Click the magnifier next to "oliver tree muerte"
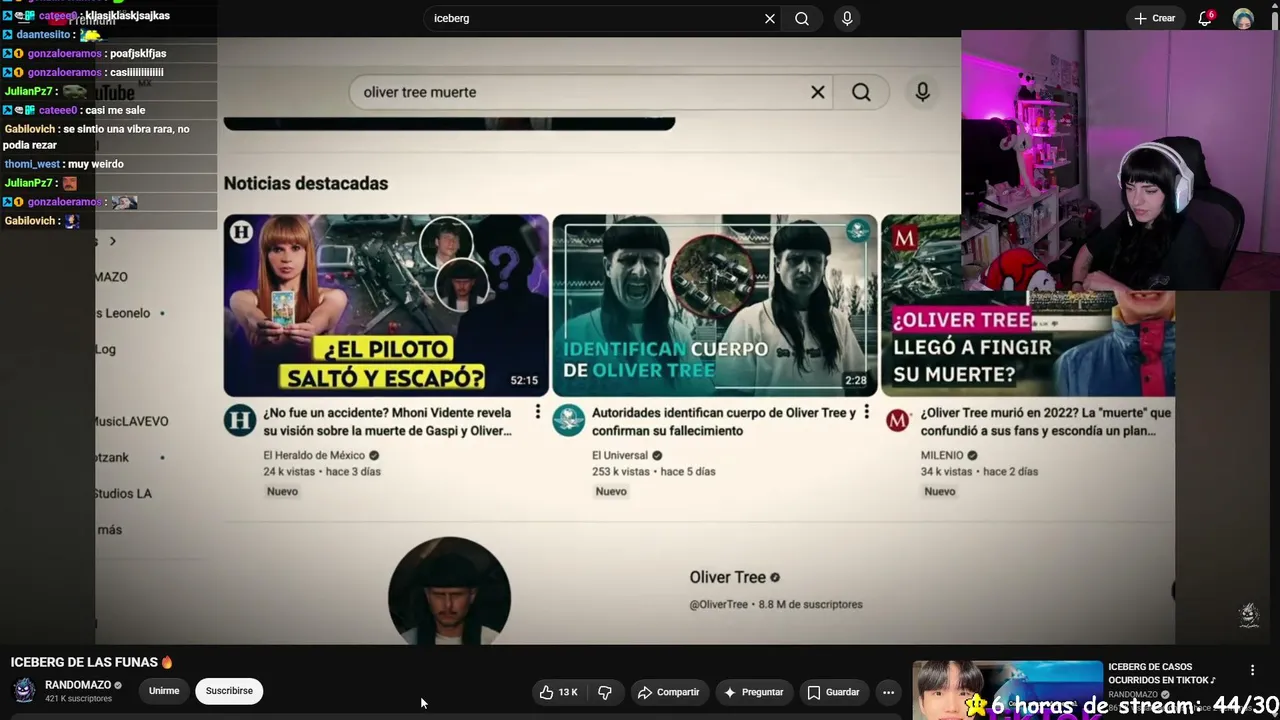Screen dimensions: 1280x720 click(x=861, y=92)
